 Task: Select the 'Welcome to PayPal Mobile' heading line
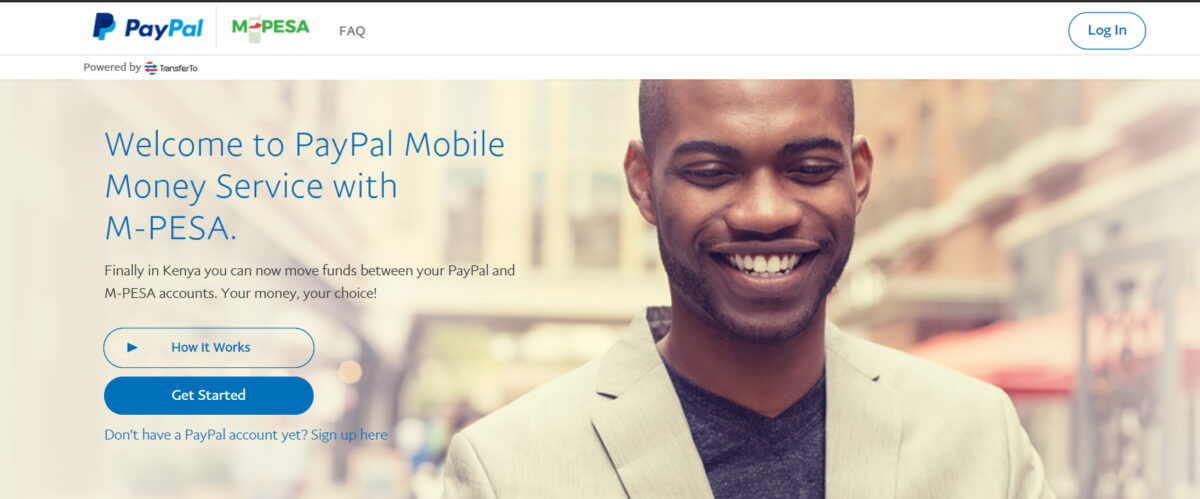(x=304, y=144)
